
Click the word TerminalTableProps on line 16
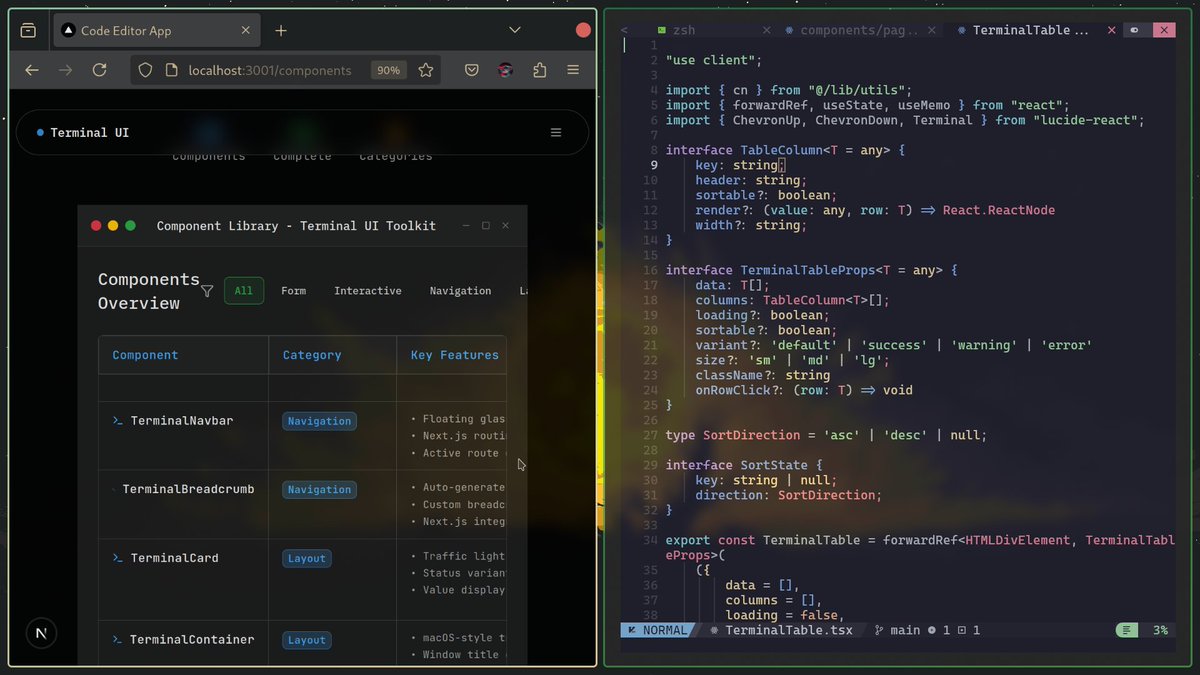[x=808, y=270]
